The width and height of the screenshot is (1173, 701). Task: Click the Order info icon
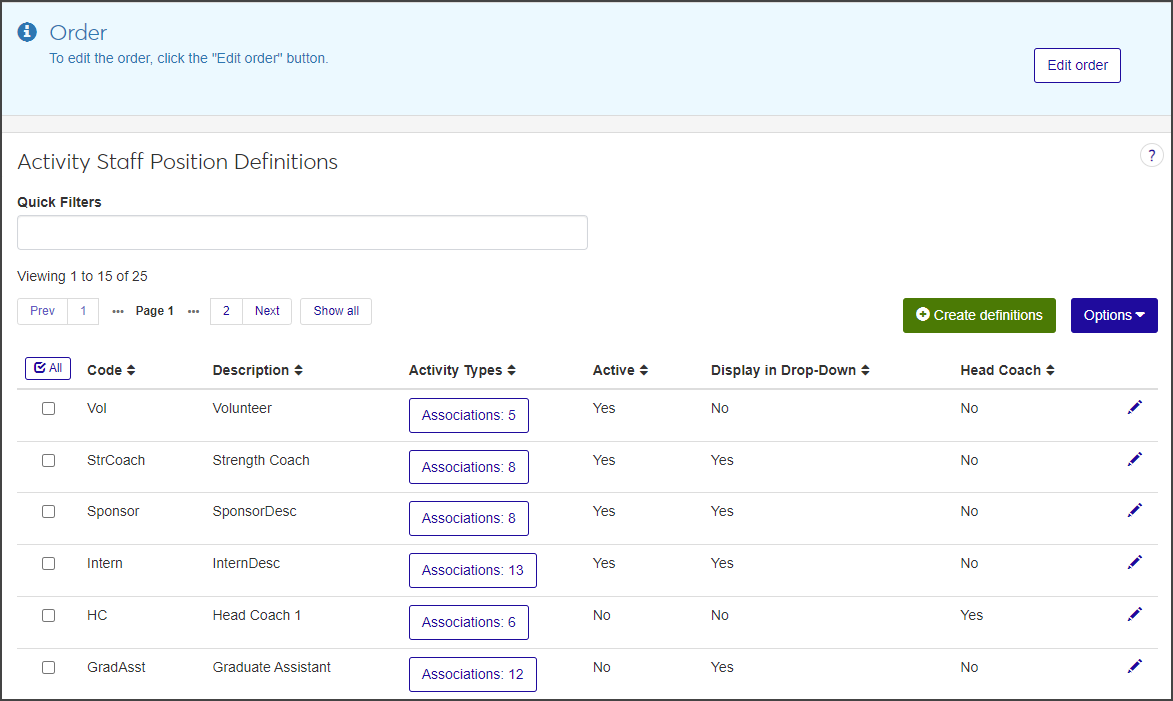click(x=27, y=33)
